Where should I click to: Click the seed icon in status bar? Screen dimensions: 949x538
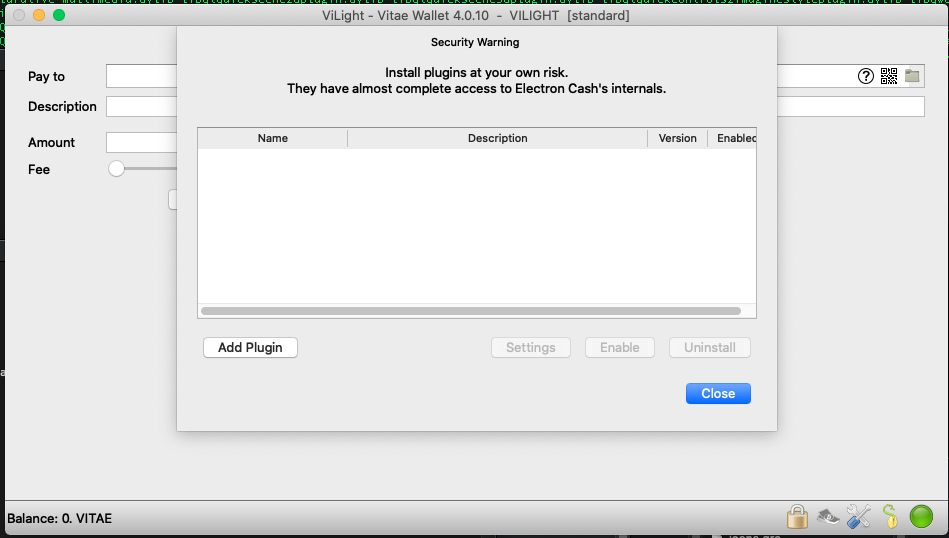click(890, 517)
